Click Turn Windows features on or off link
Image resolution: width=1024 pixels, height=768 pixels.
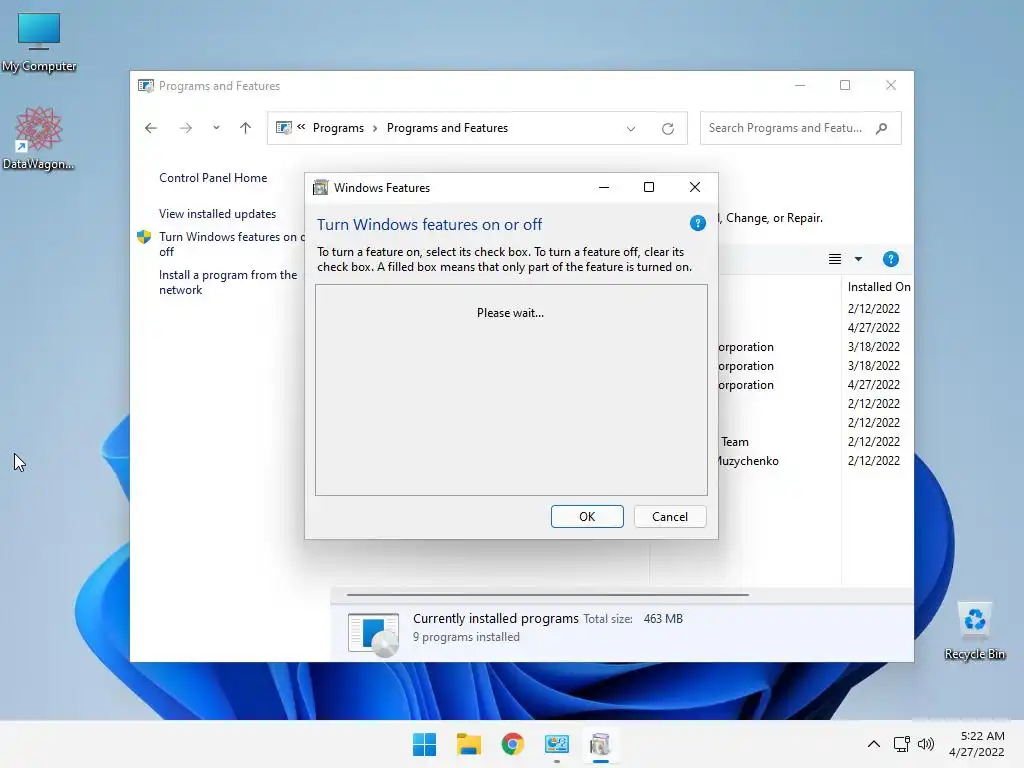click(x=231, y=244)
